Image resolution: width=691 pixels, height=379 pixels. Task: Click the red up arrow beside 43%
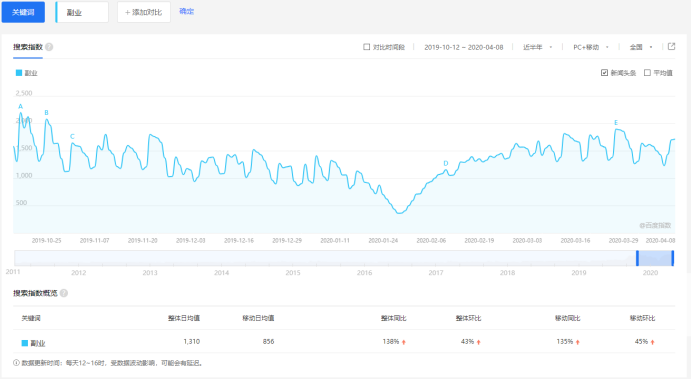pyautogui.click(x=479, y=342)
